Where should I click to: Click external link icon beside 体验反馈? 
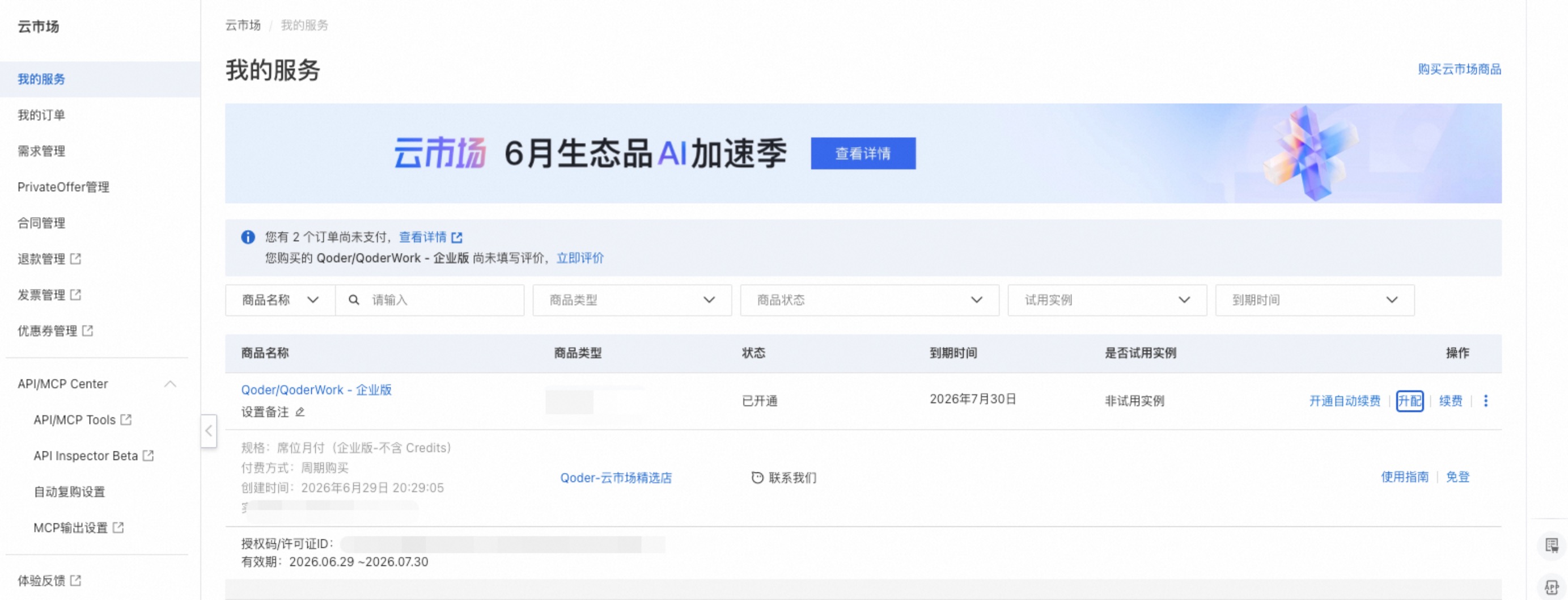(75, 581)
